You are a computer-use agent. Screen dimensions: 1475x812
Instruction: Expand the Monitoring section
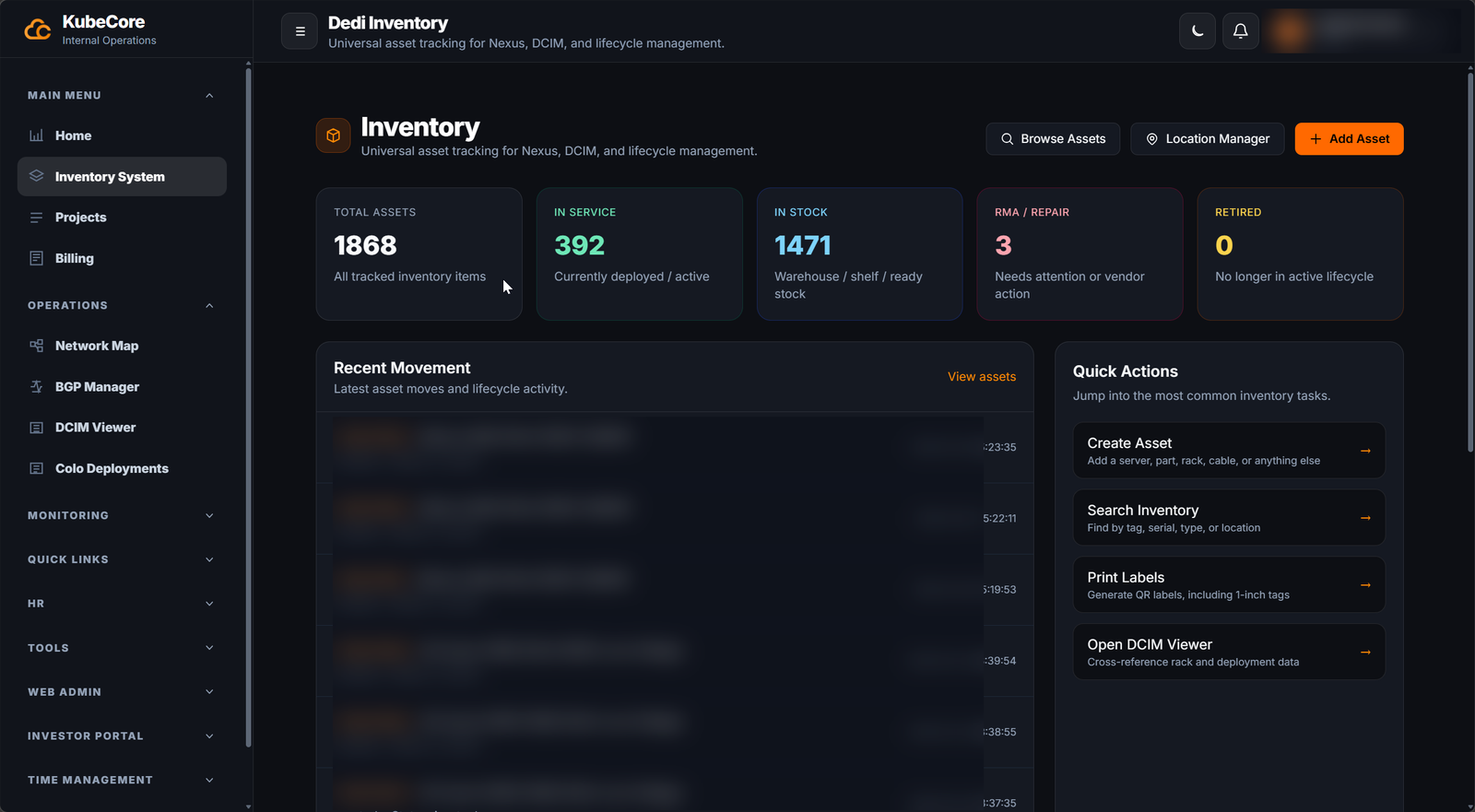[121, 515]
